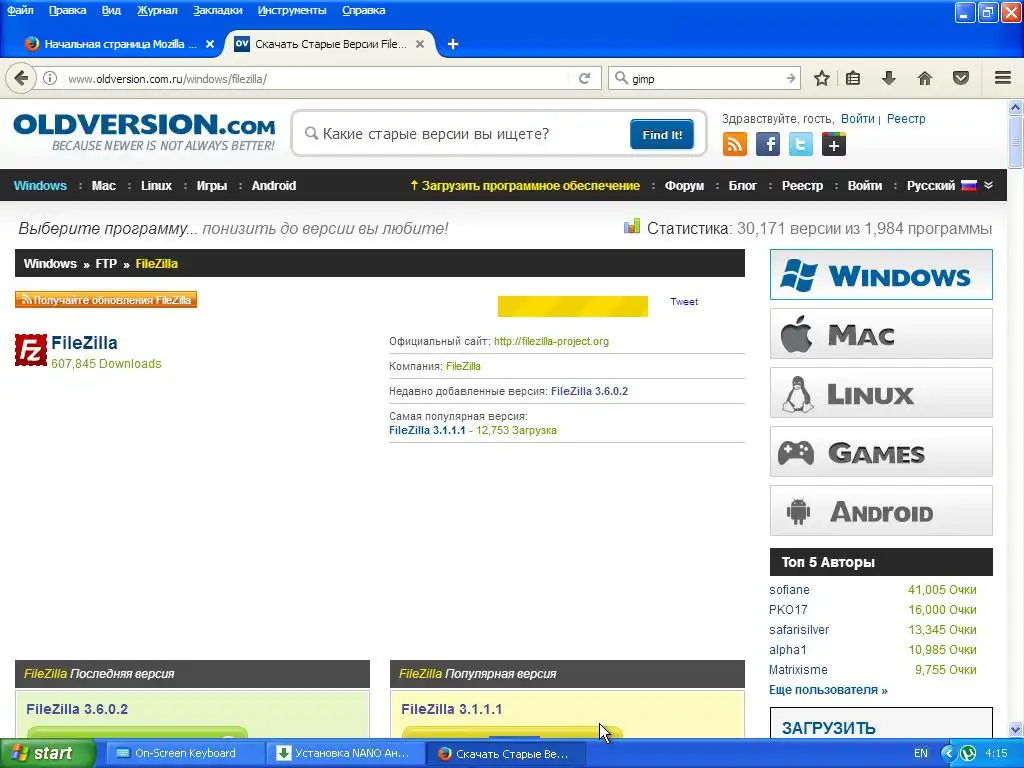Open the Facebook icon in header
The image size is (1024, 768).
point(768,144)
